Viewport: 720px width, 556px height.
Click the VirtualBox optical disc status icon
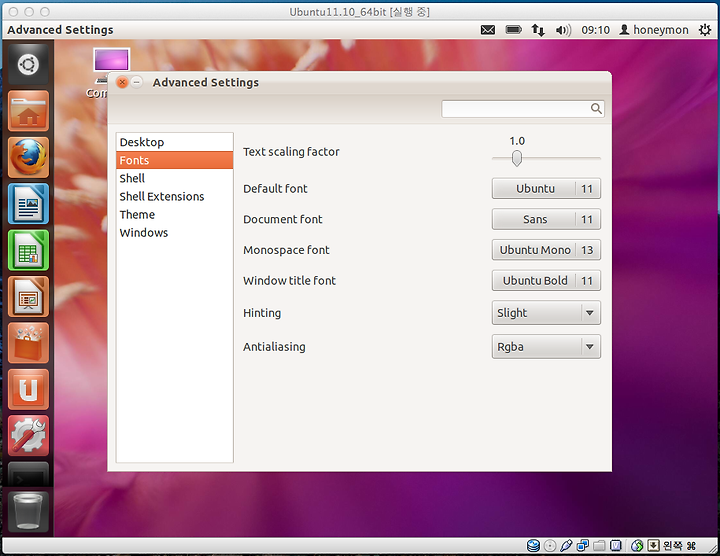550,545
